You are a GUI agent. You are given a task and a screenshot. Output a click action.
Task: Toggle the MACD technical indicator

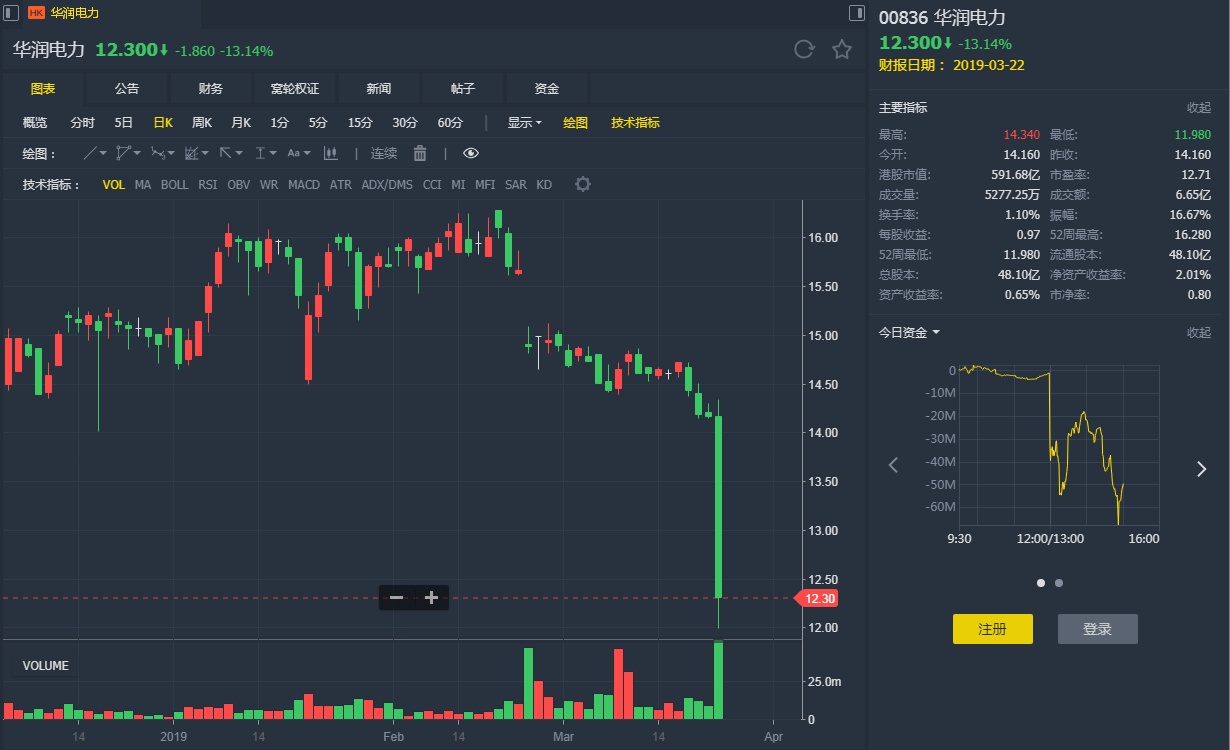304,185
